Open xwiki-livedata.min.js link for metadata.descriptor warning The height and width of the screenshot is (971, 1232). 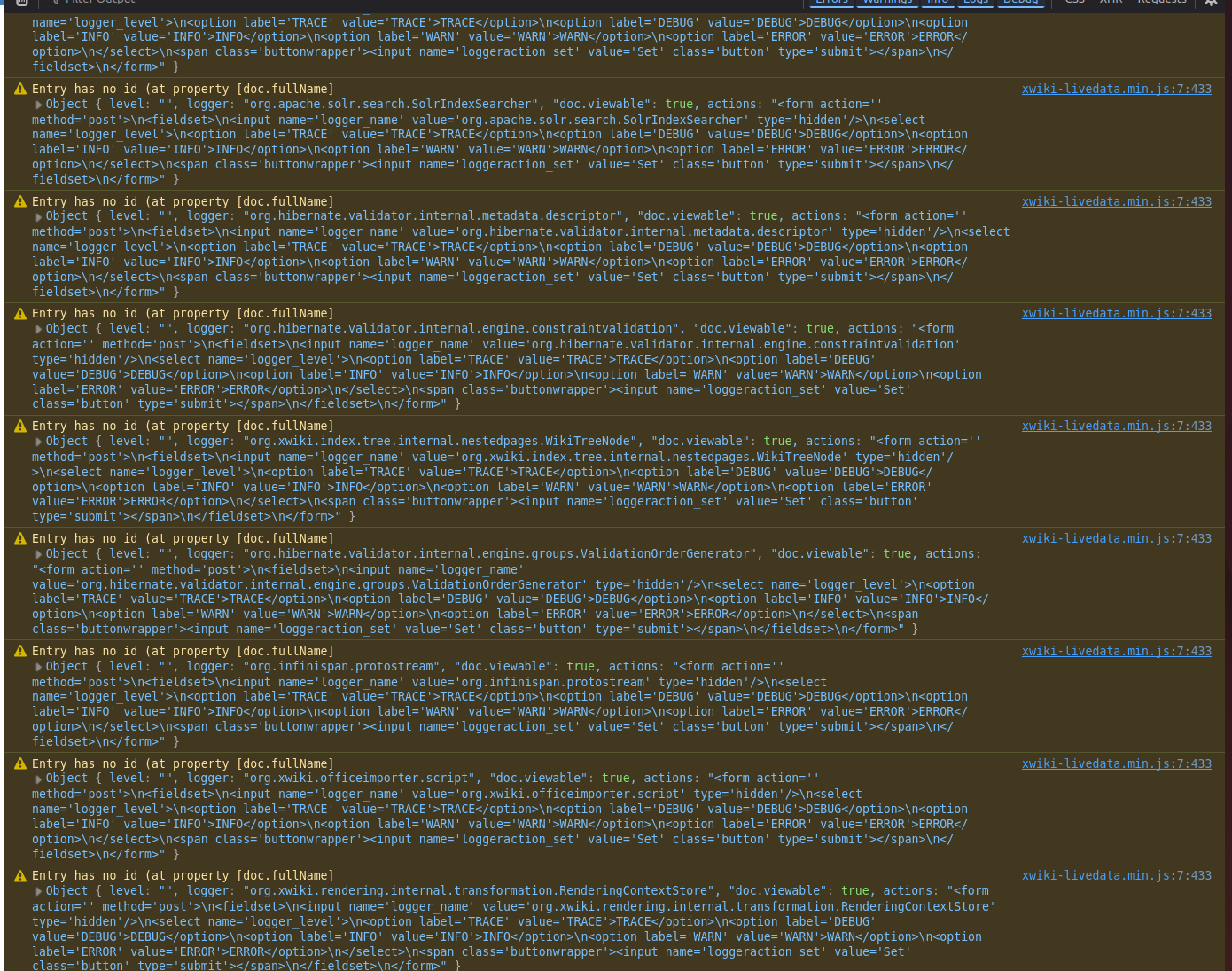pos(1116,201)
